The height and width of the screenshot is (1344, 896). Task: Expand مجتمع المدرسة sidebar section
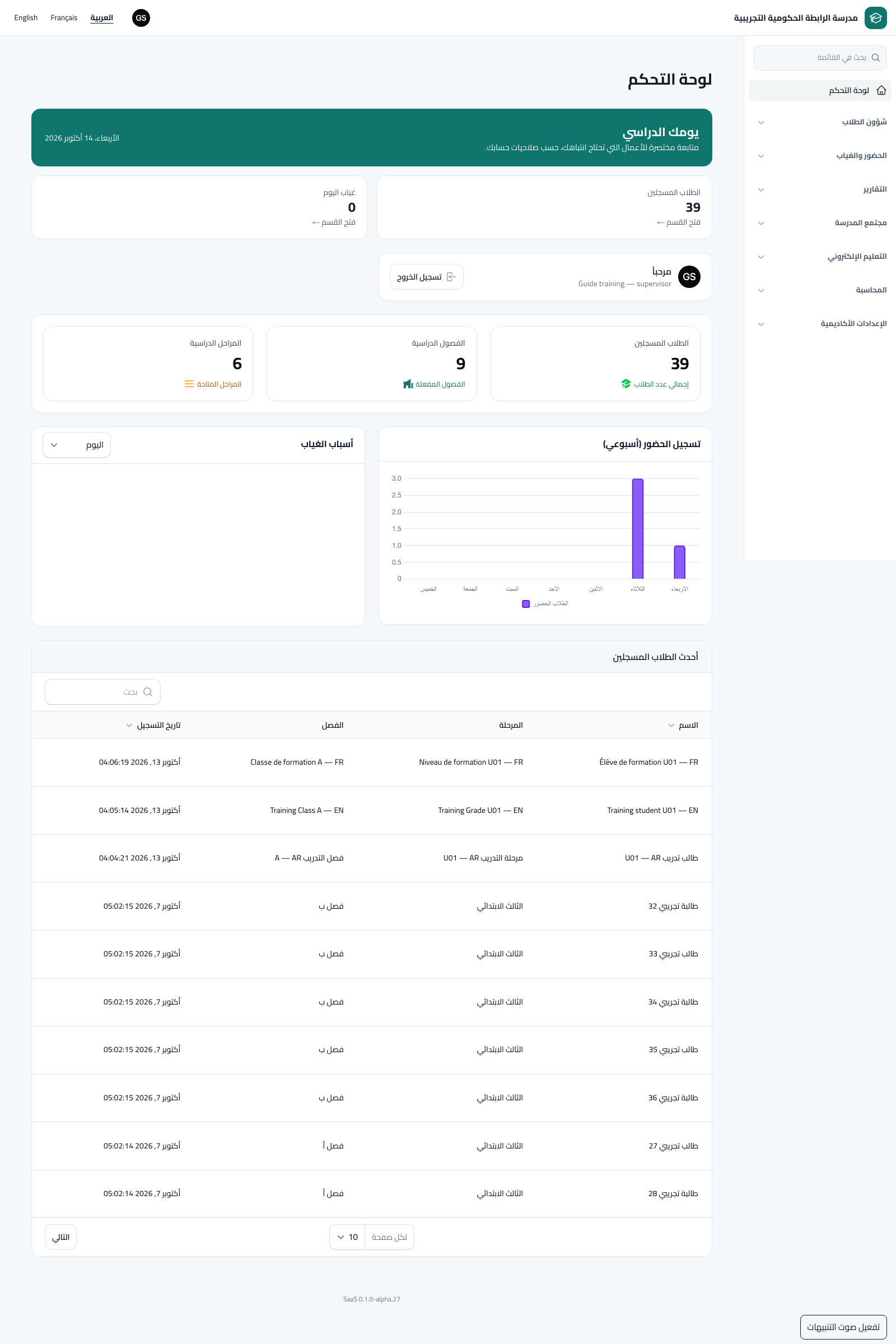pyautogui.click(x=820, y=223)
